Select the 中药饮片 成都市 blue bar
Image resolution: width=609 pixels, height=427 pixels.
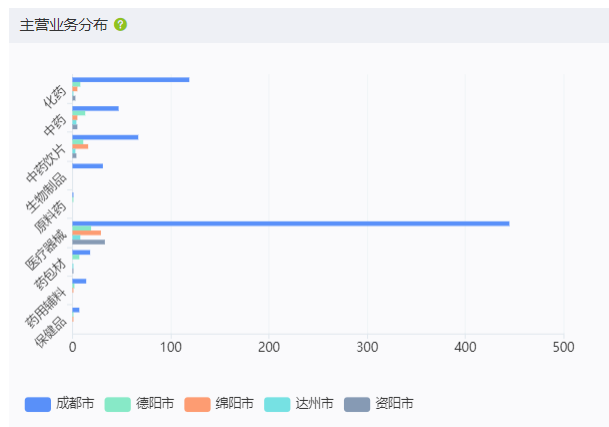(x=105, y=137)
